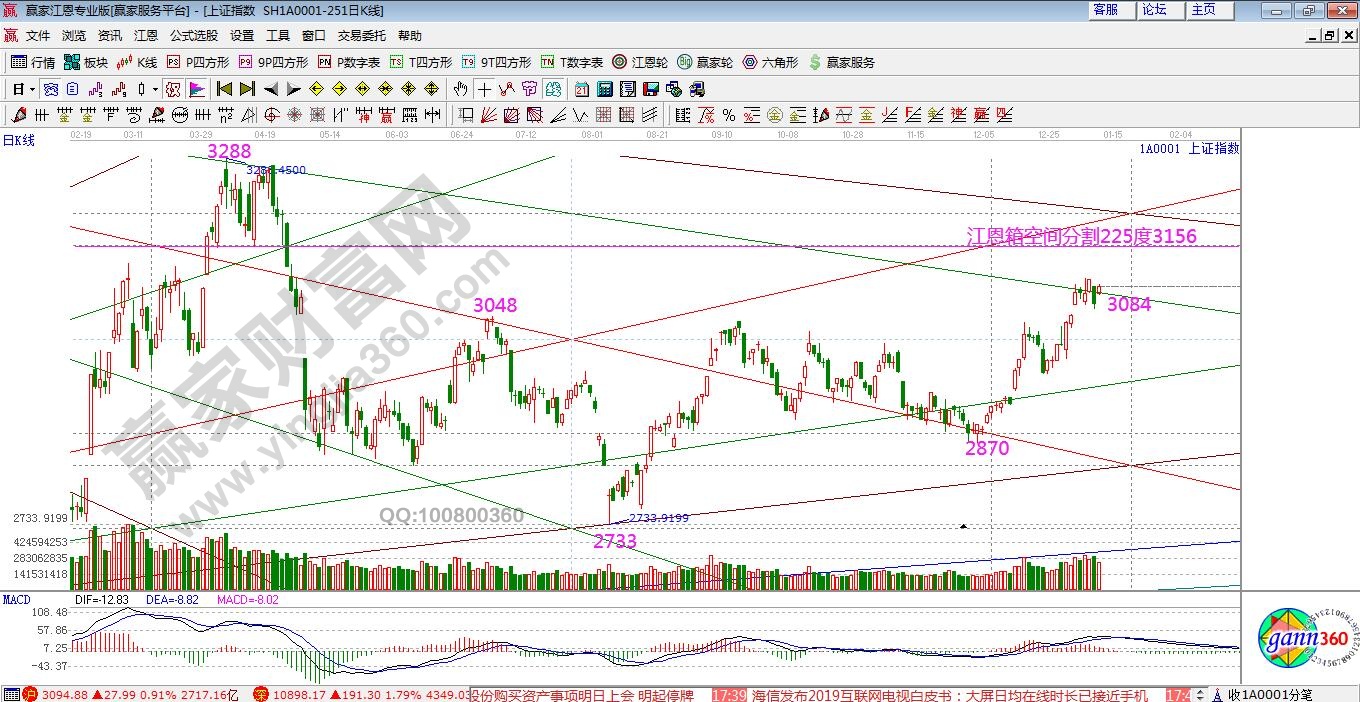The width and height of the screenshot is (1360, 702).
Task: Open the 六角形 hexagon tool
Action: click(x=770, y=62)
